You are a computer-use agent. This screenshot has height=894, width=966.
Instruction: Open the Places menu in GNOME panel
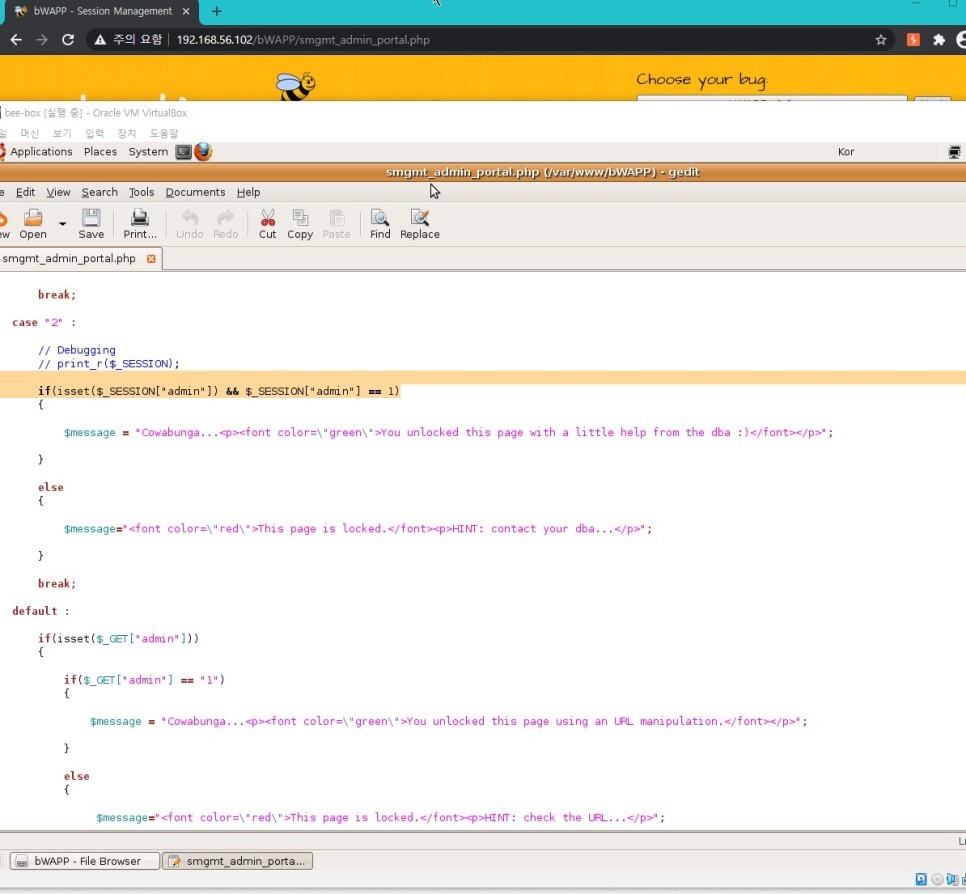point(100,152)
